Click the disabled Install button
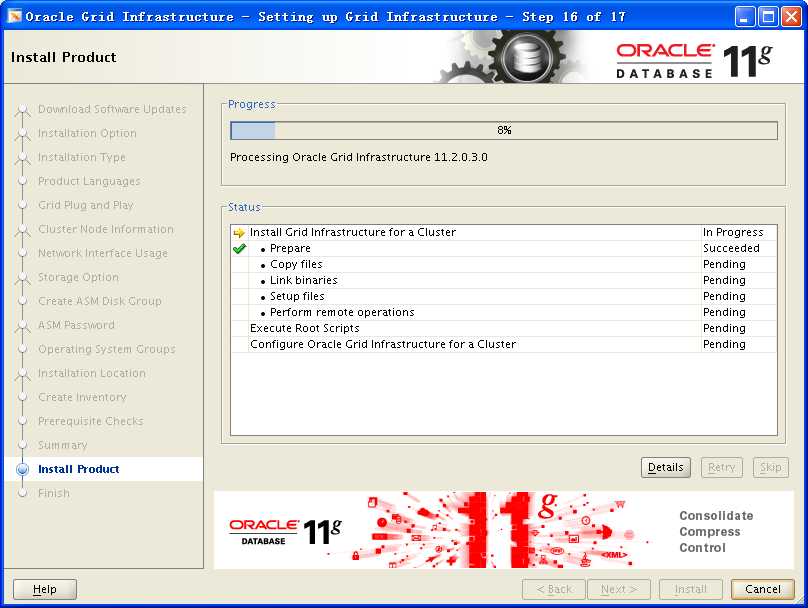Screen dimensions: 808x608 [x=691, y=589]
